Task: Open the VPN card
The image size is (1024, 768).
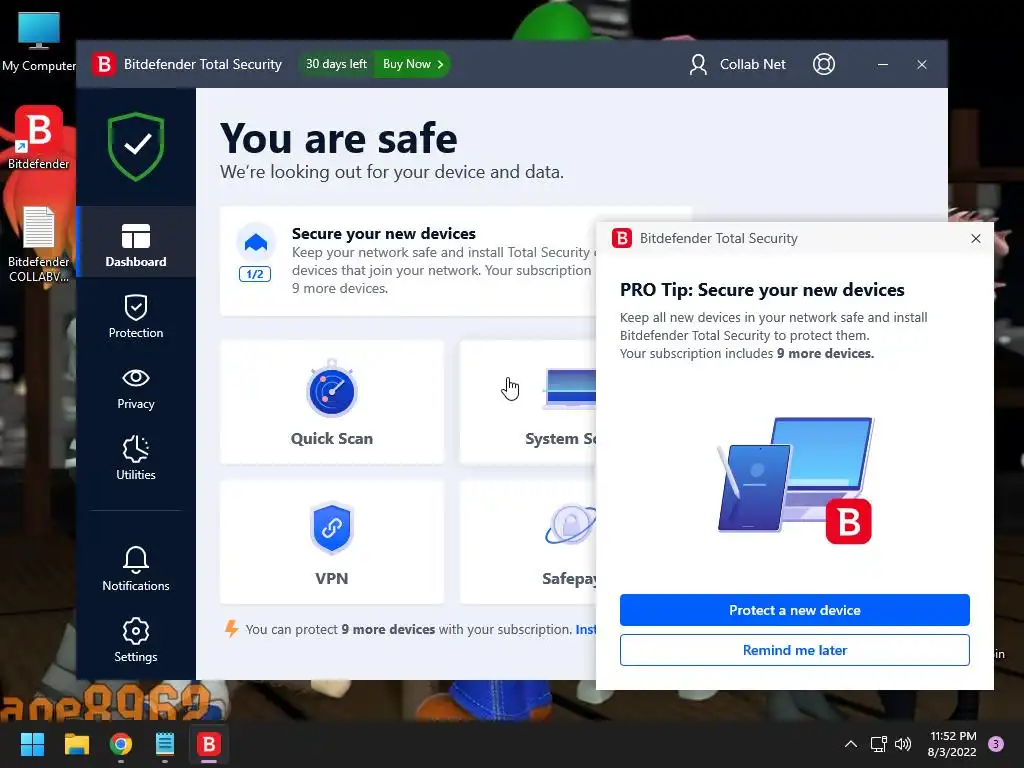Action: [332, 542]
